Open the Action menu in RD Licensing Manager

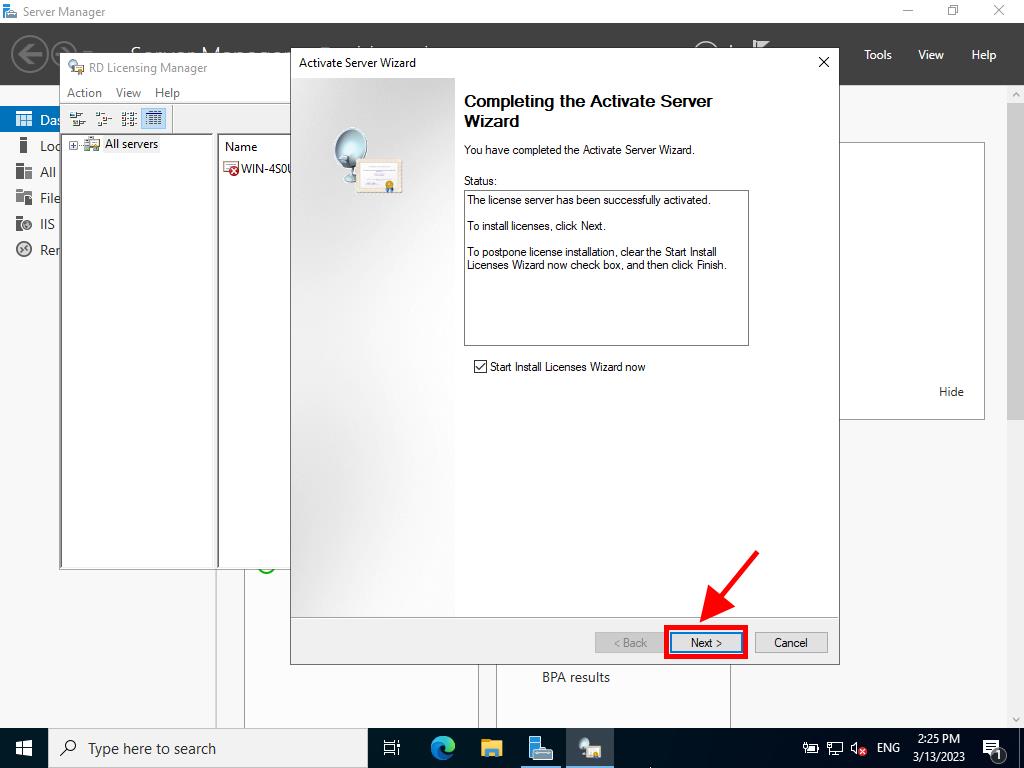tap(84, 93)
